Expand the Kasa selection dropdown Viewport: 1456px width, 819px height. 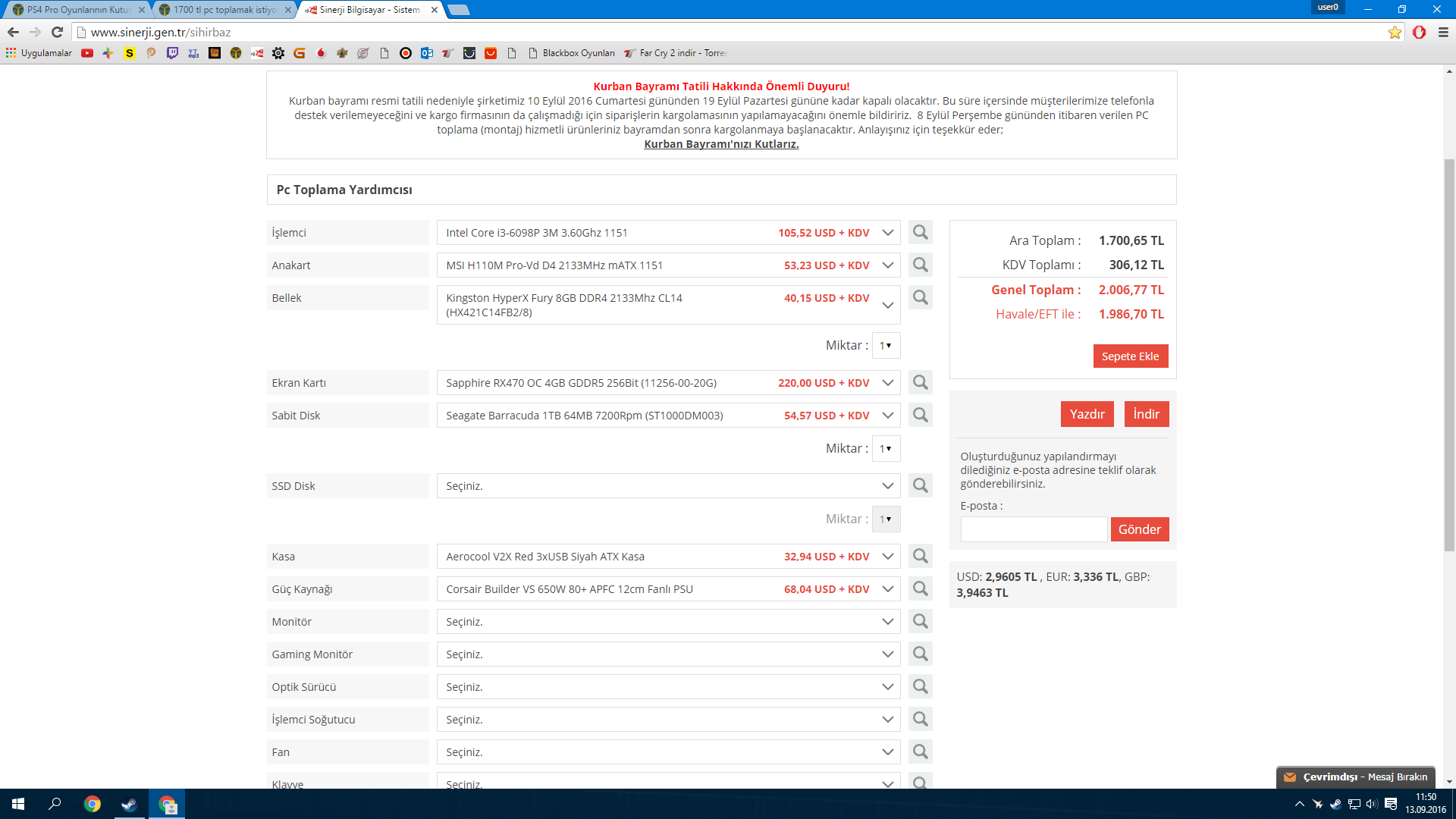[x=887, y=557]
